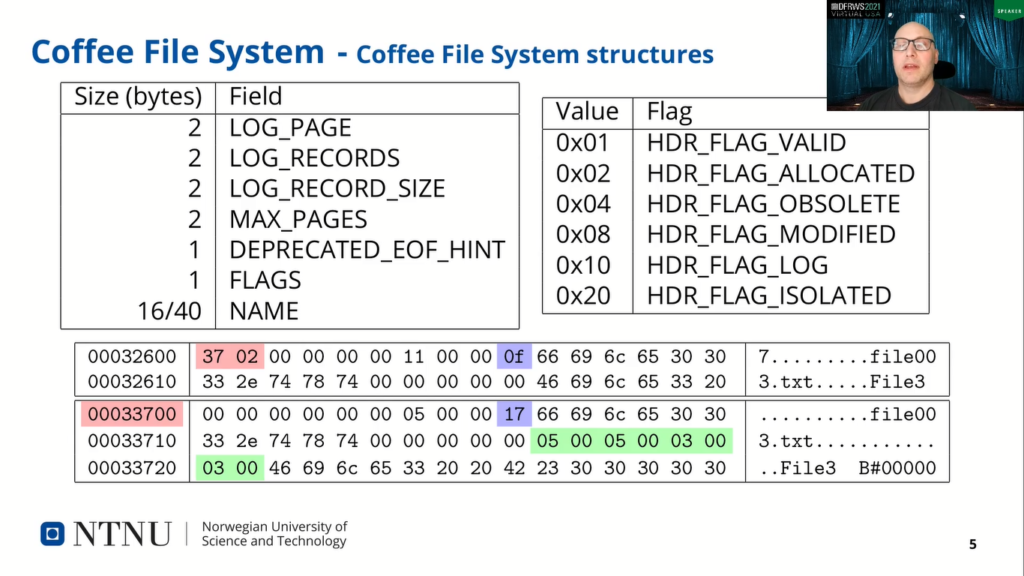Click the red highlighted bytes '37 02'
Viewport: 1024px width, 576px height.
(230, 357)
